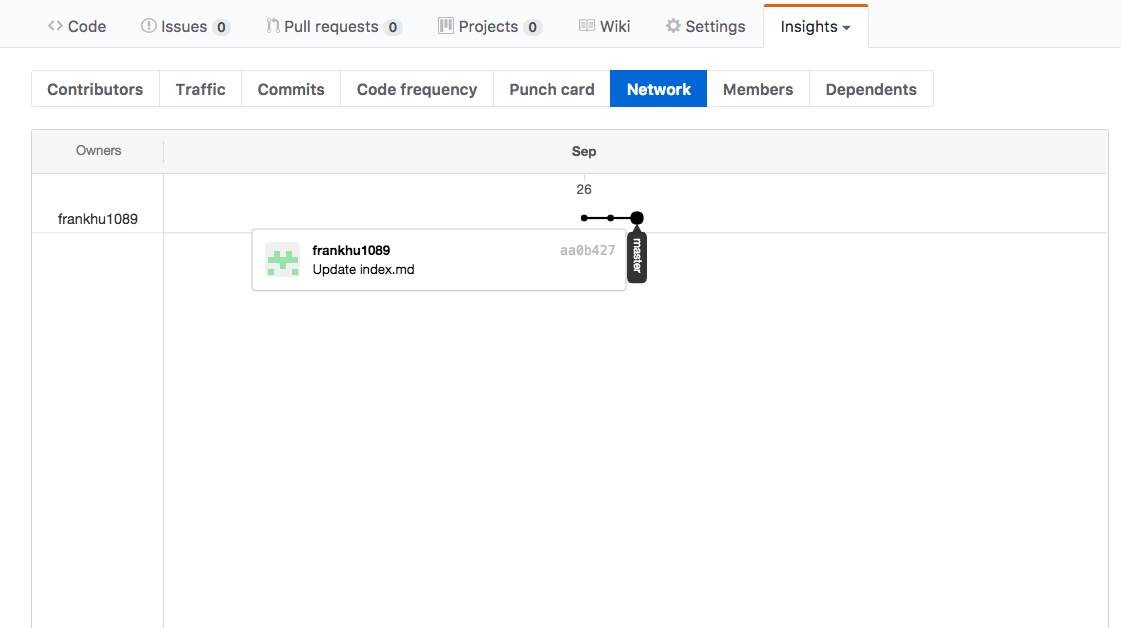
Task: Click the Pull requests branch icon
Action: 272,26
